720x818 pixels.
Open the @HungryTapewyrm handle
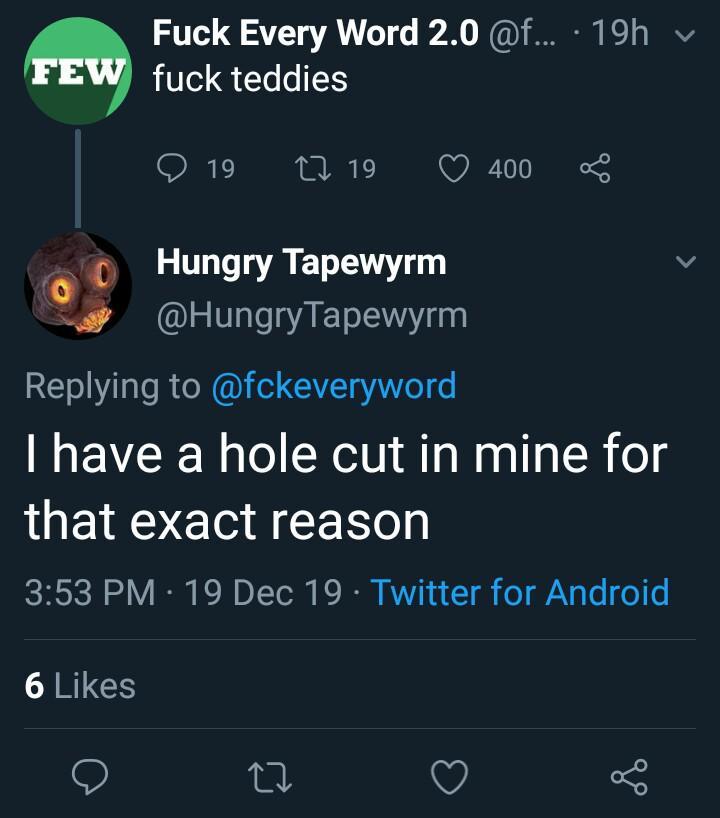[311, 315]
